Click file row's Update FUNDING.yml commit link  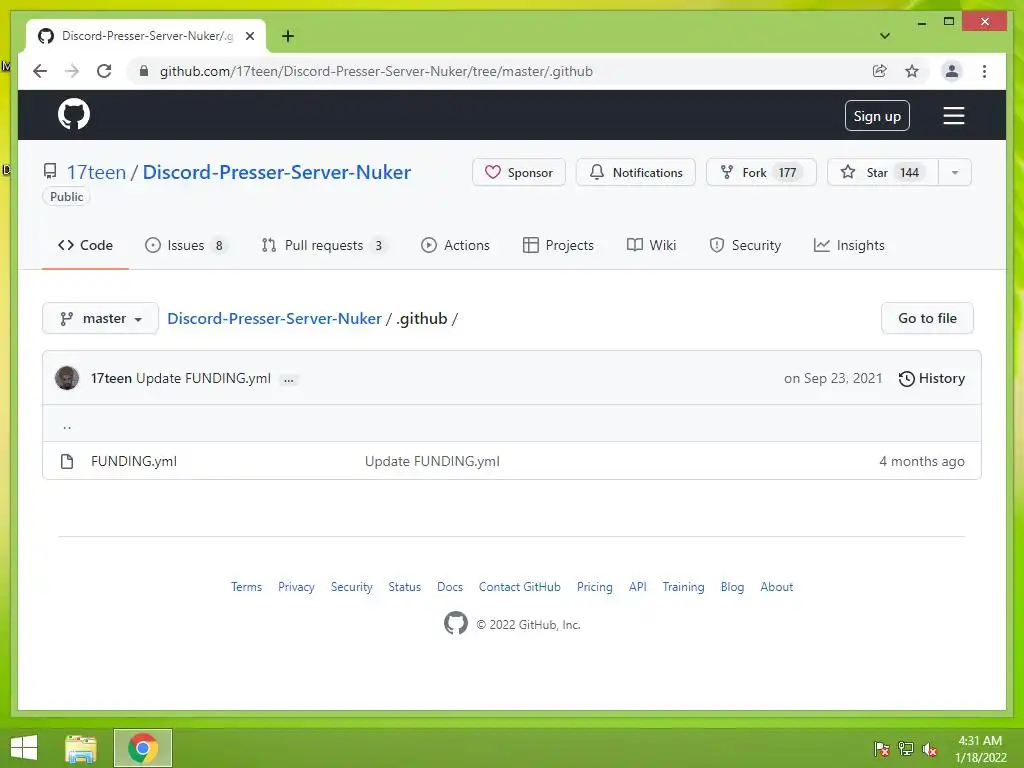pos(432,461)
